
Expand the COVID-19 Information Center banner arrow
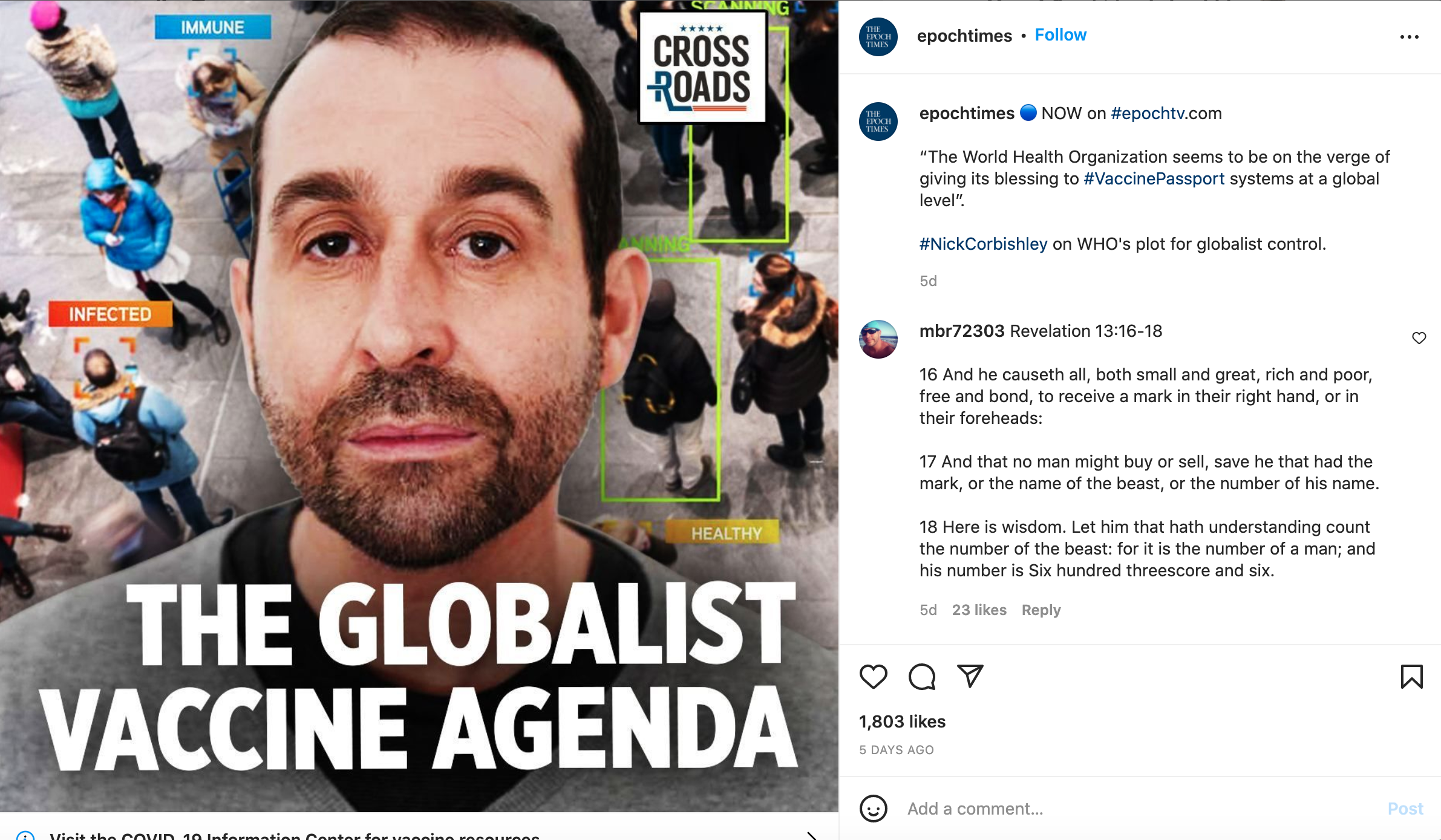click(811, 835)
